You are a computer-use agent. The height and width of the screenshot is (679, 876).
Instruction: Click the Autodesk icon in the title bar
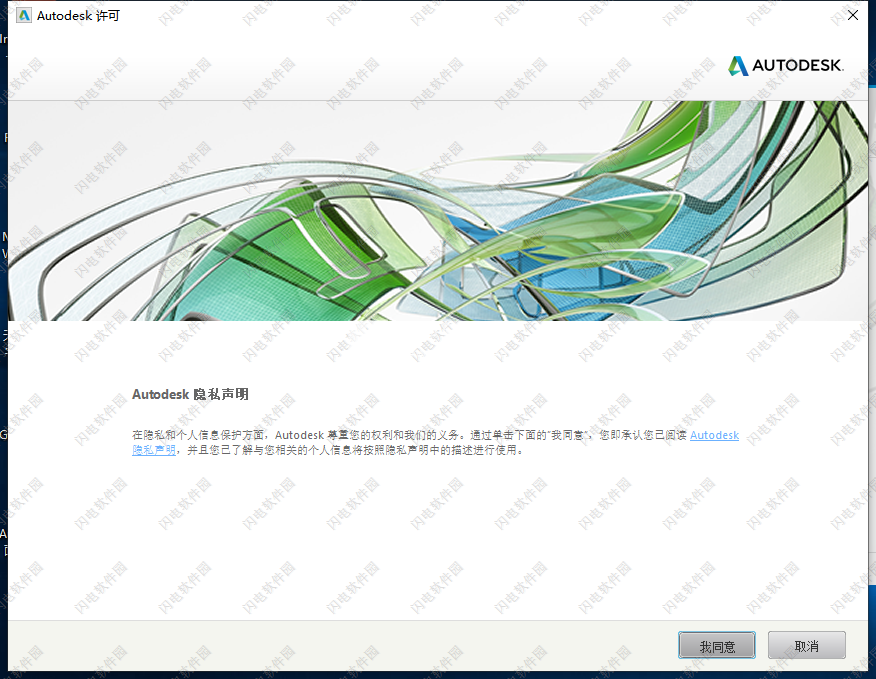24,16
